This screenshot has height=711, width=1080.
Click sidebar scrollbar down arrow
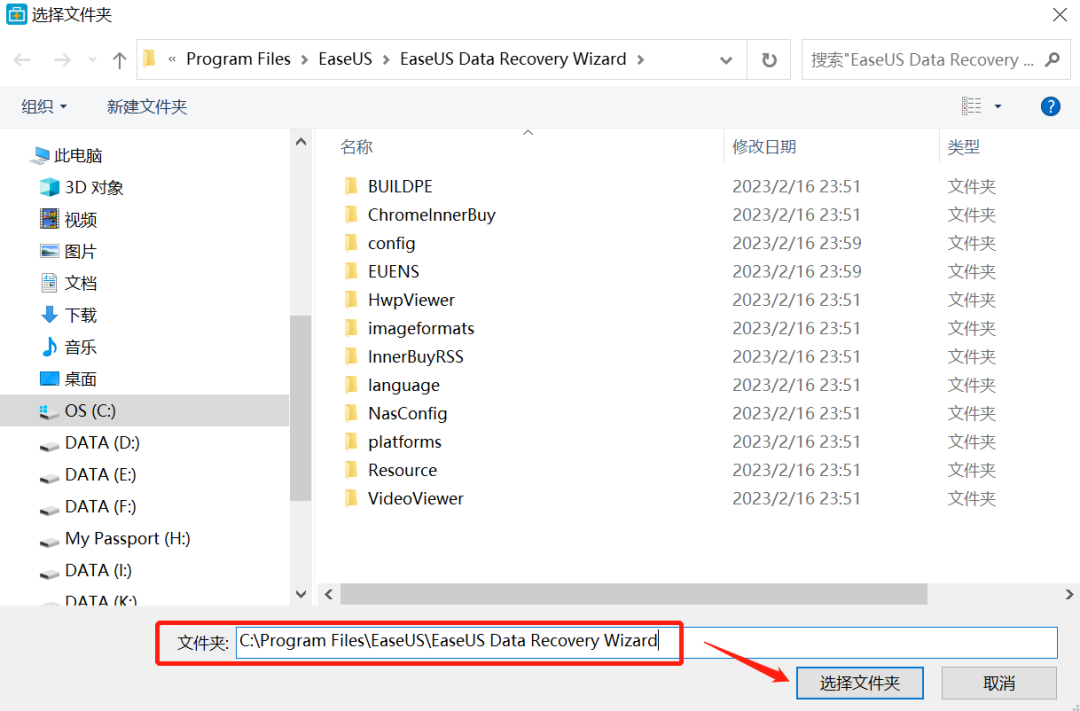tap(301, 593)
